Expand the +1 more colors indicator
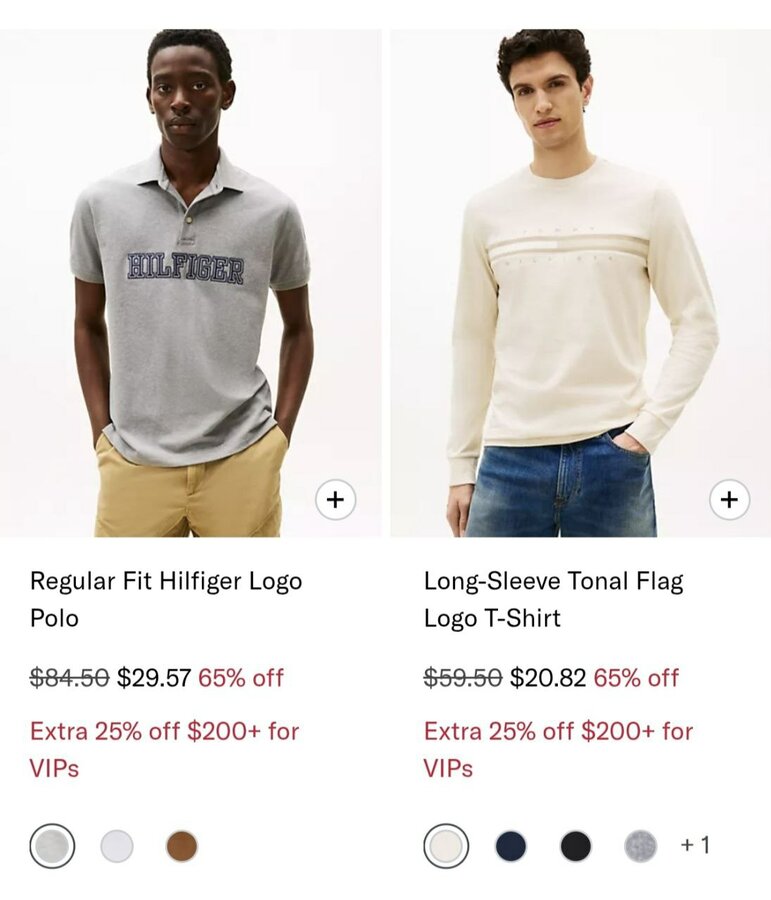The image size is (771, 900). 695,845
